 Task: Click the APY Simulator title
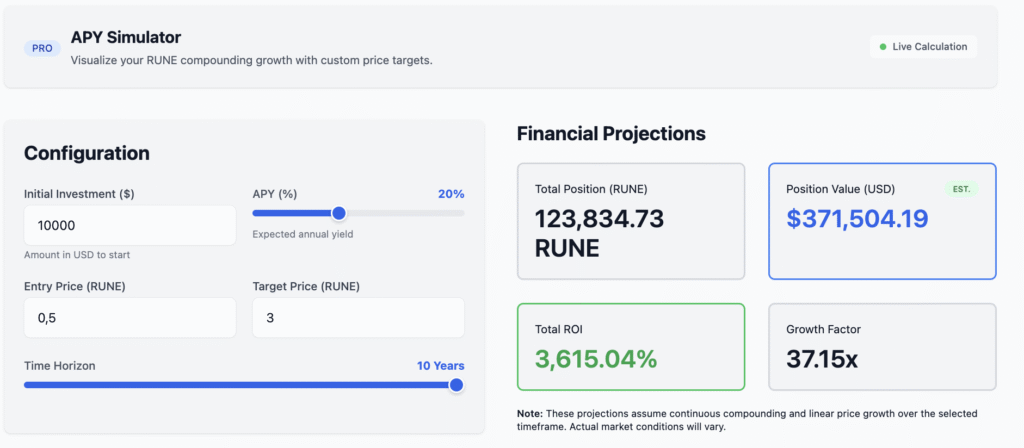click(126, 37)
